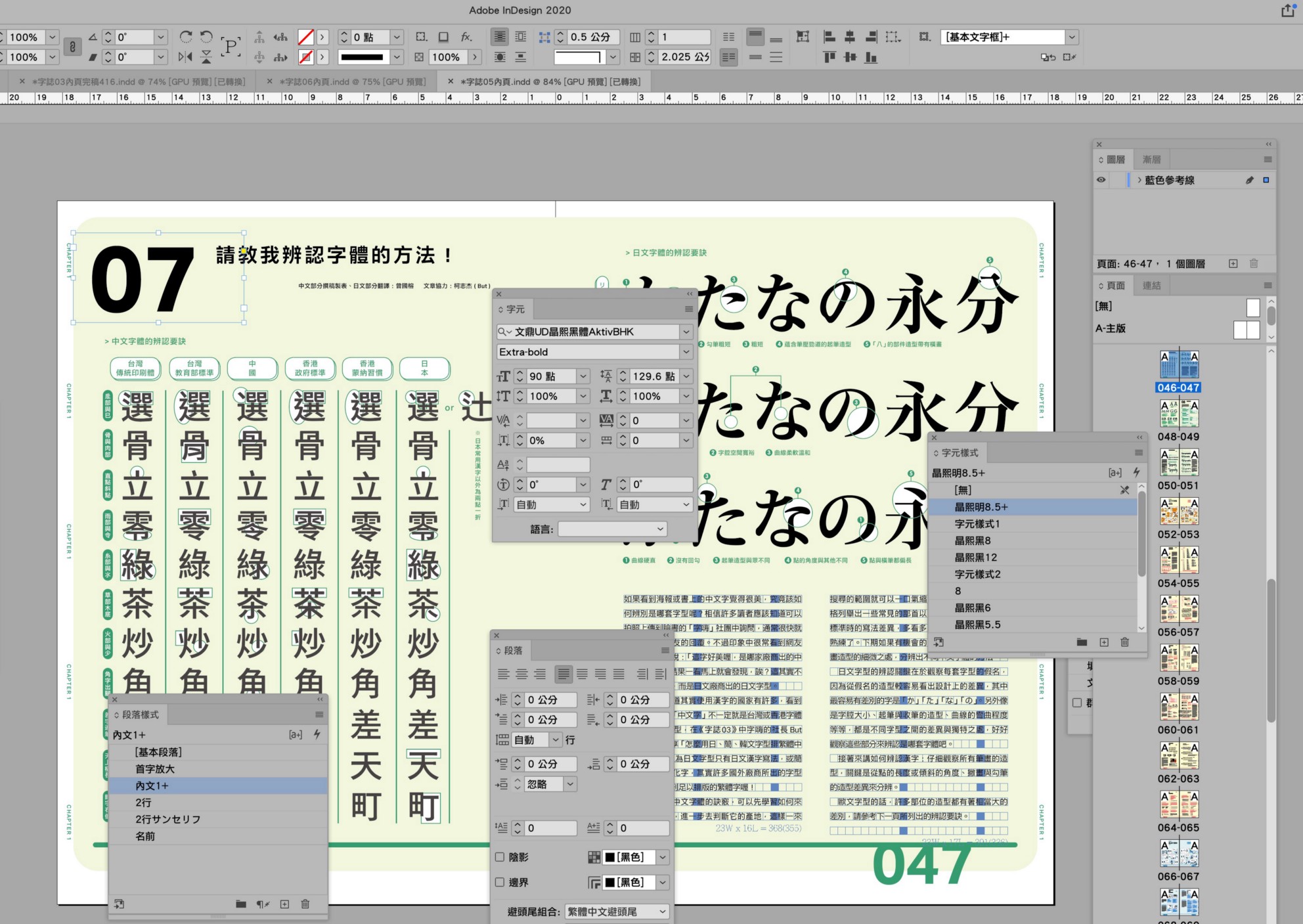Click the drop shadow icon in toolbar

pyautogui.click(x=444, y=37)
